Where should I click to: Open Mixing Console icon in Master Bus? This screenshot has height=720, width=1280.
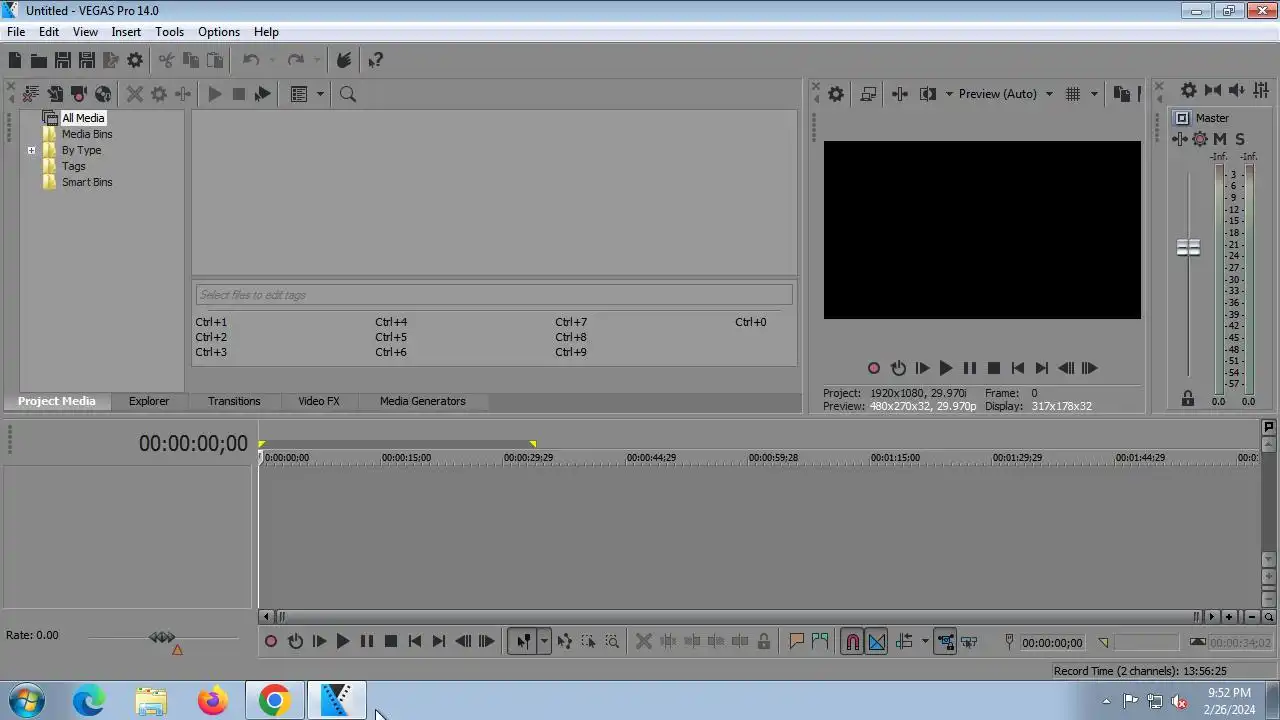coord(1261,90)
